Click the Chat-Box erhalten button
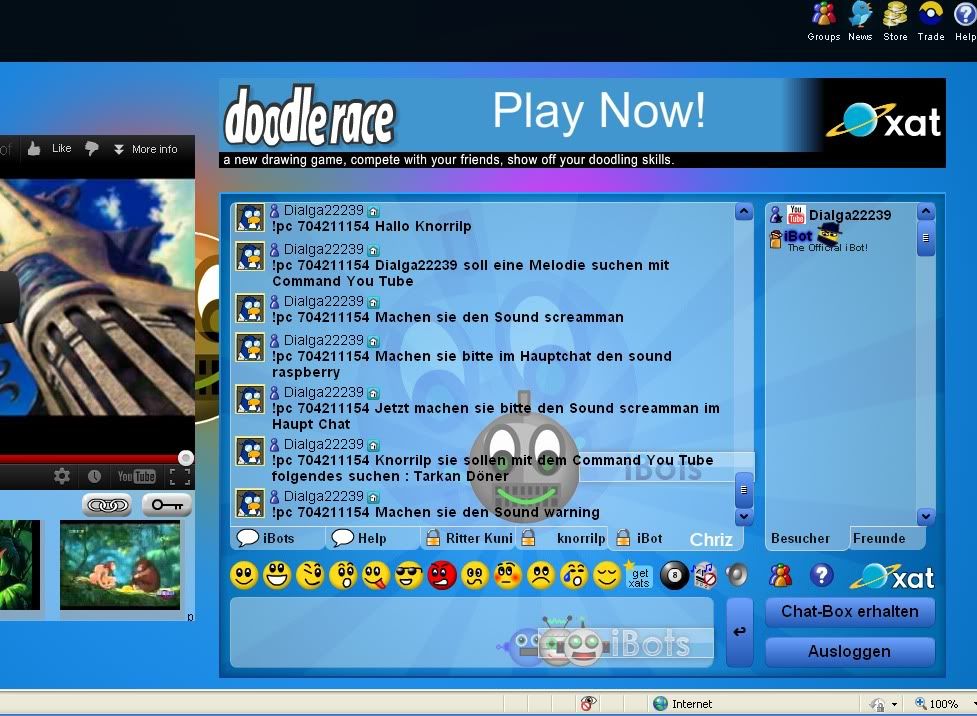 point(850,612)
